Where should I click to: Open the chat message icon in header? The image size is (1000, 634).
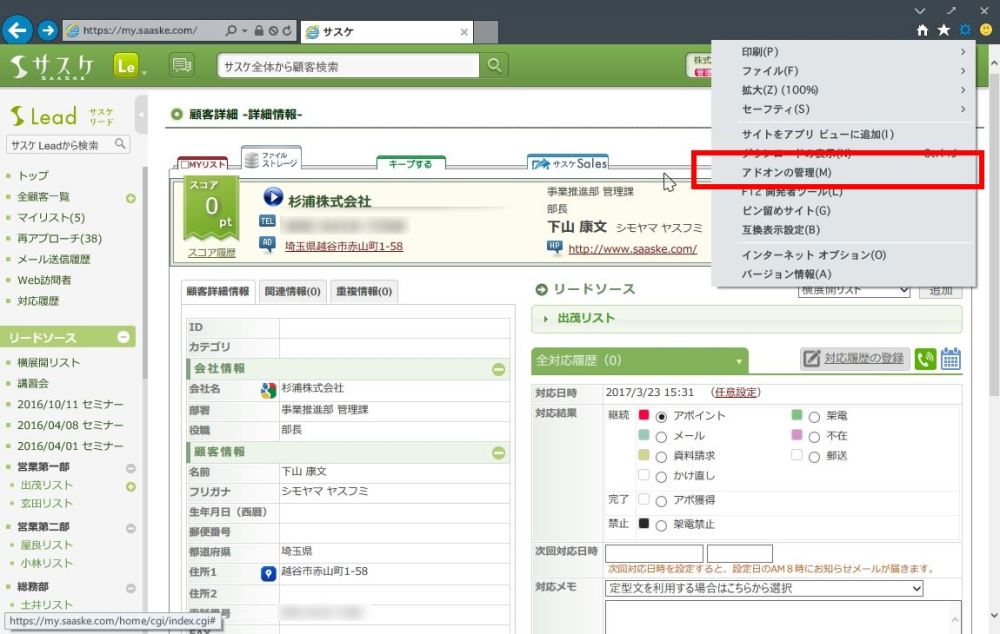181,66
